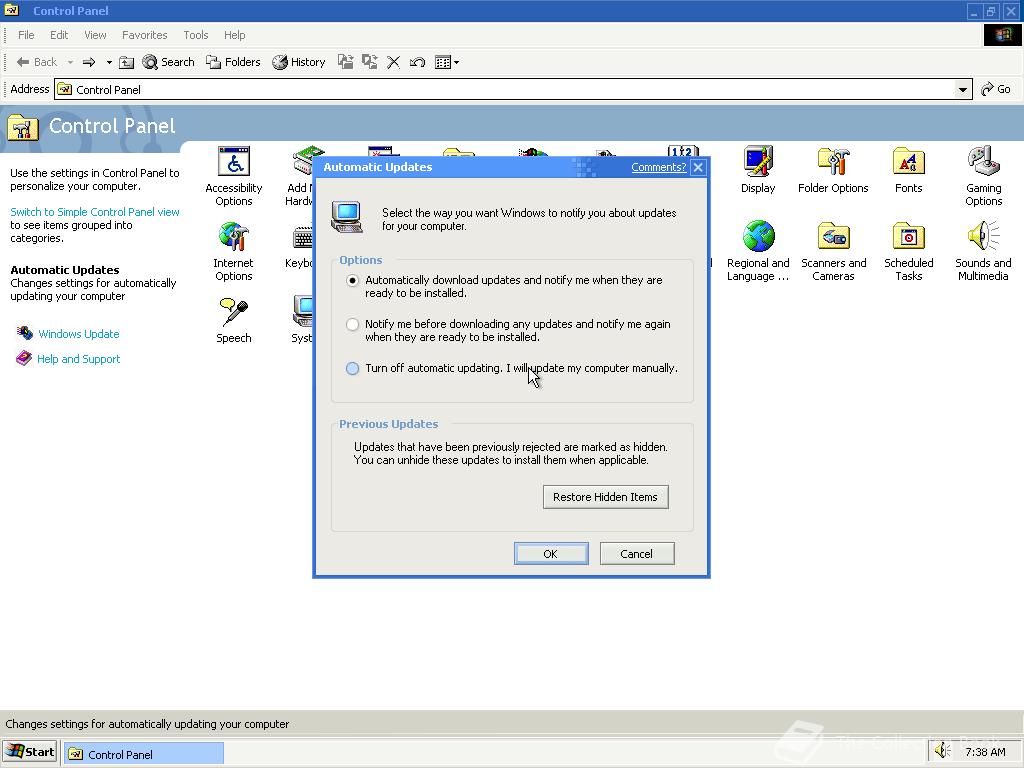Click Switch to Simple Control Panel view
This screenshot has height=768, width=1024.
click(95, 212)
